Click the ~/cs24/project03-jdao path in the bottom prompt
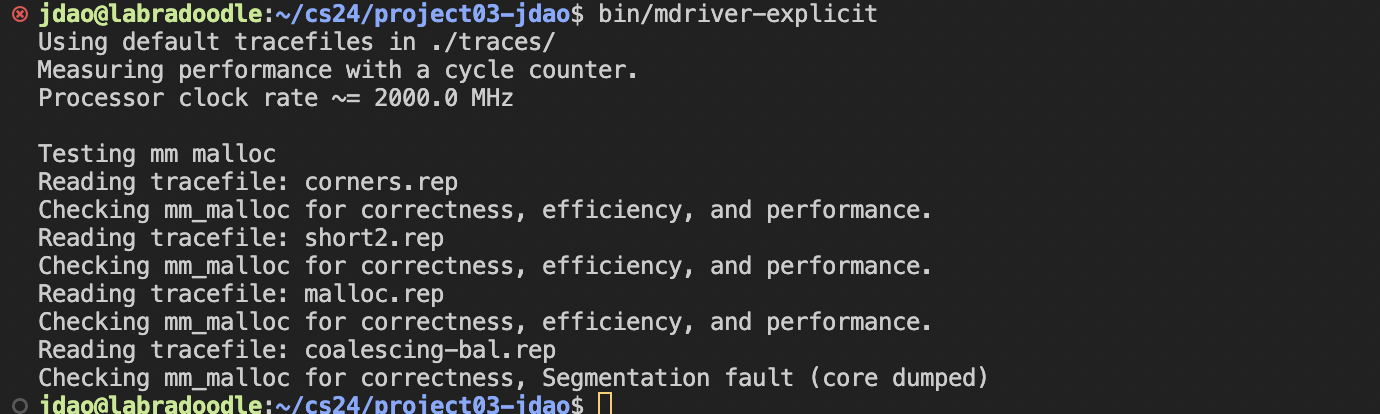Viewport: 1380px width, 414px height. [416, 406]
